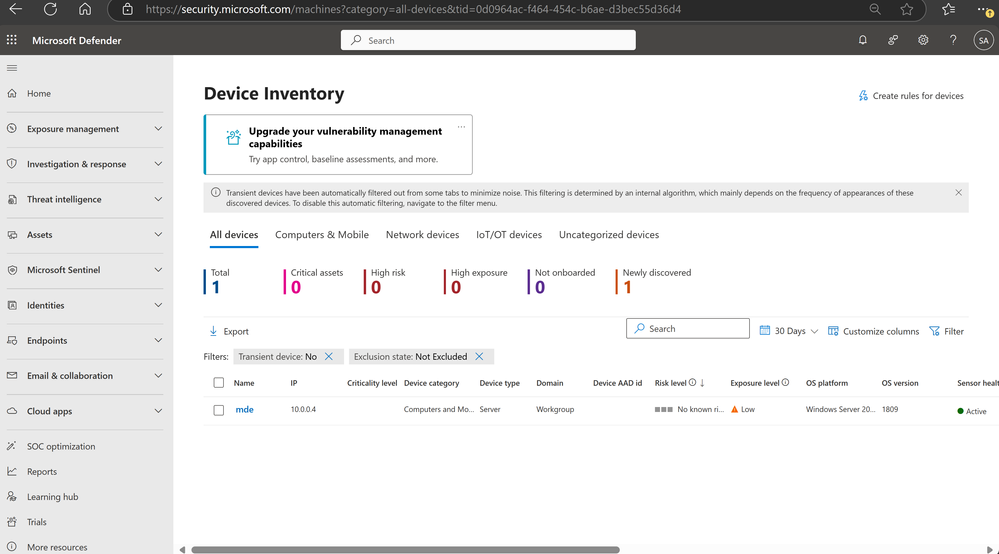Open the help question mark icon

[953, 40]
